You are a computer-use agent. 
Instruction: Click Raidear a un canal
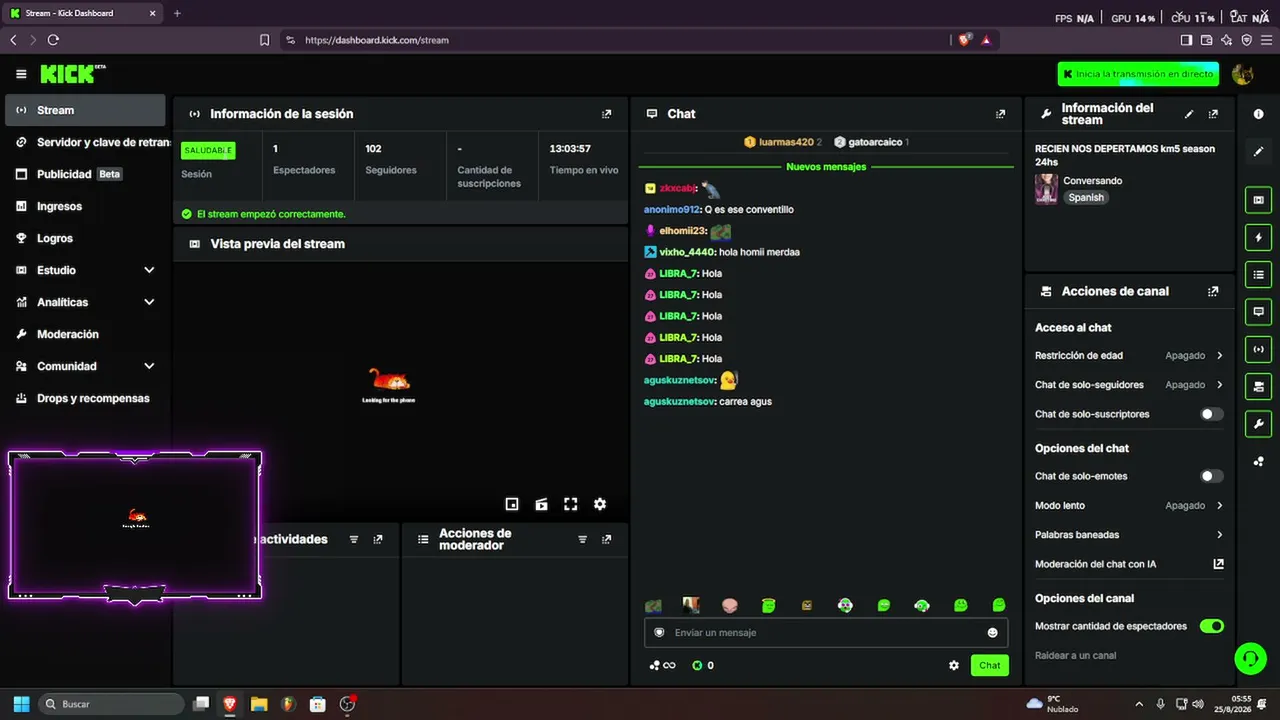(1076, 656)
